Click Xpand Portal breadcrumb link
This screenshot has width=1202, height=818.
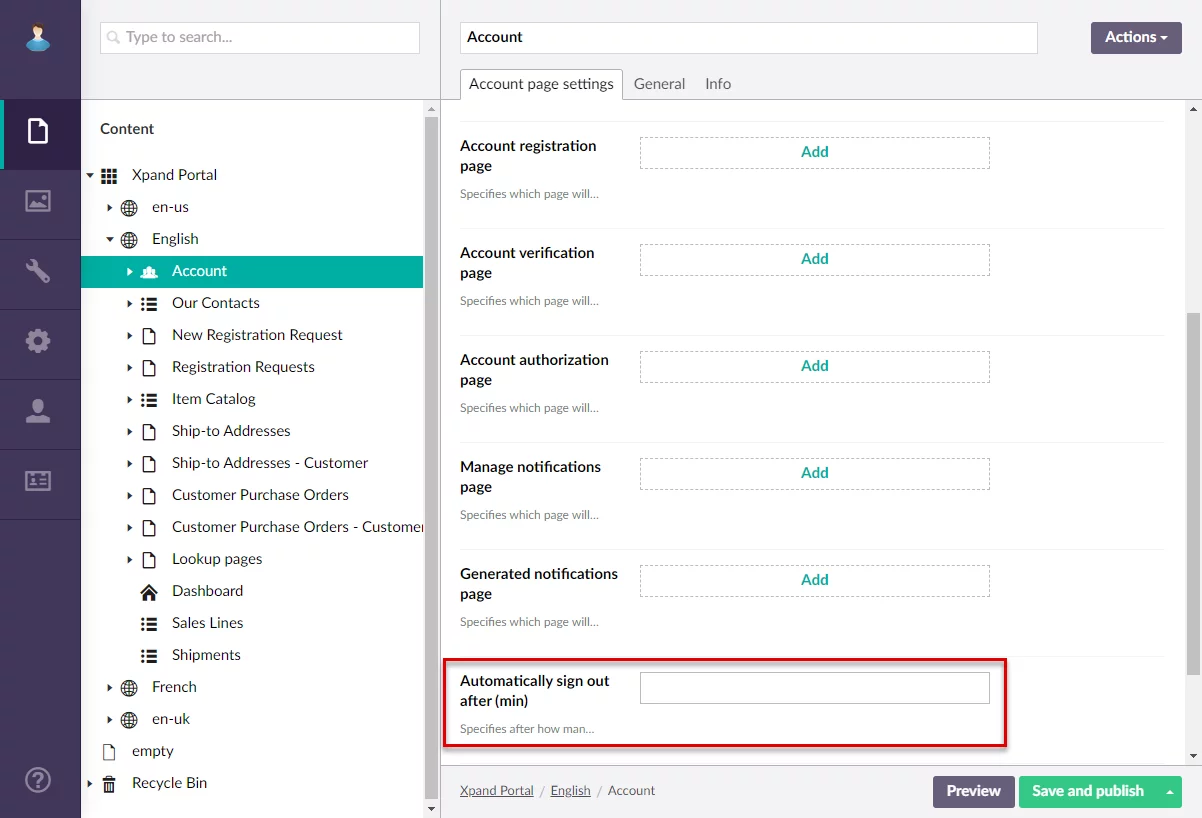[x=496, y=791]
